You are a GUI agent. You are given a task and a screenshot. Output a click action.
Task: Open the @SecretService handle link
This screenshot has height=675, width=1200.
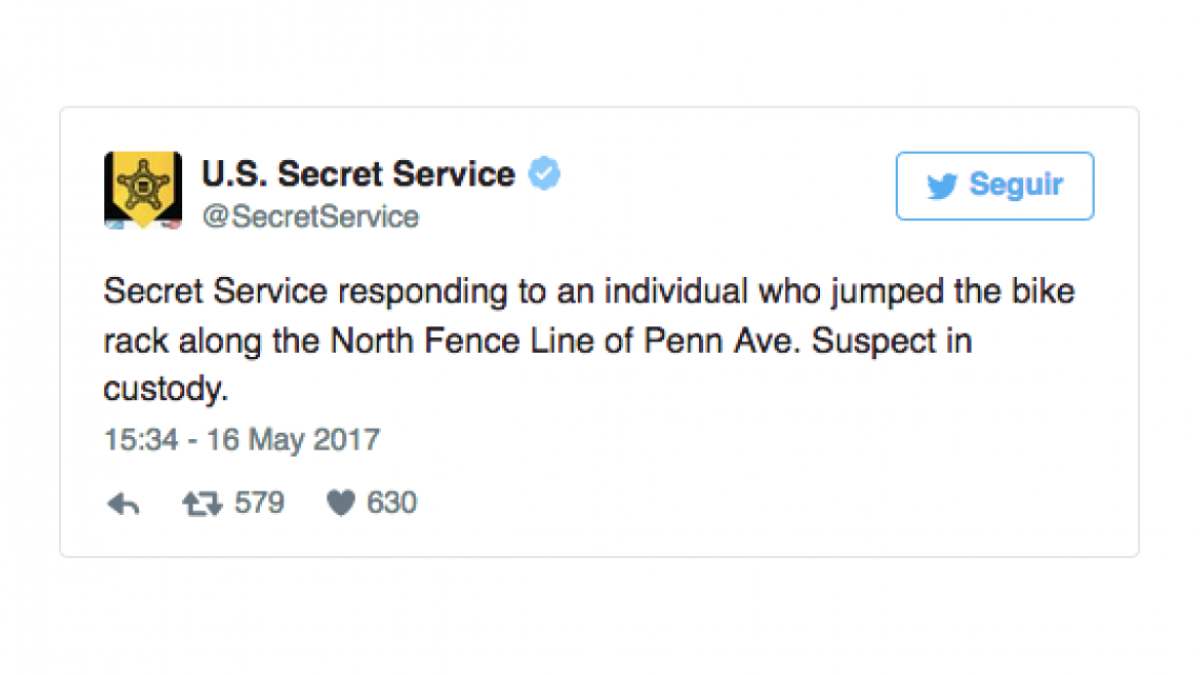coord(310,217)
